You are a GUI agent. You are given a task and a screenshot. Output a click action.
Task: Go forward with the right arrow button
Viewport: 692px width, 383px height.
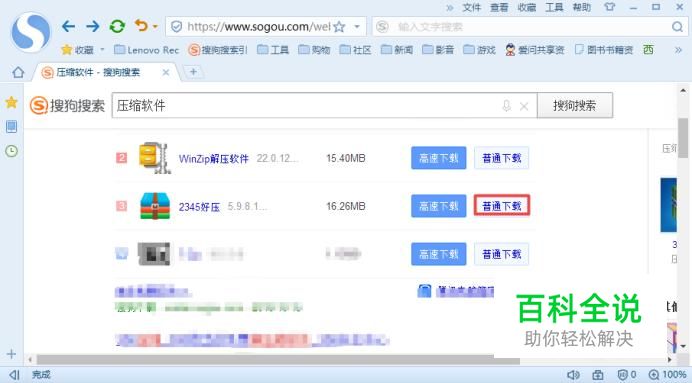(93, 26)
